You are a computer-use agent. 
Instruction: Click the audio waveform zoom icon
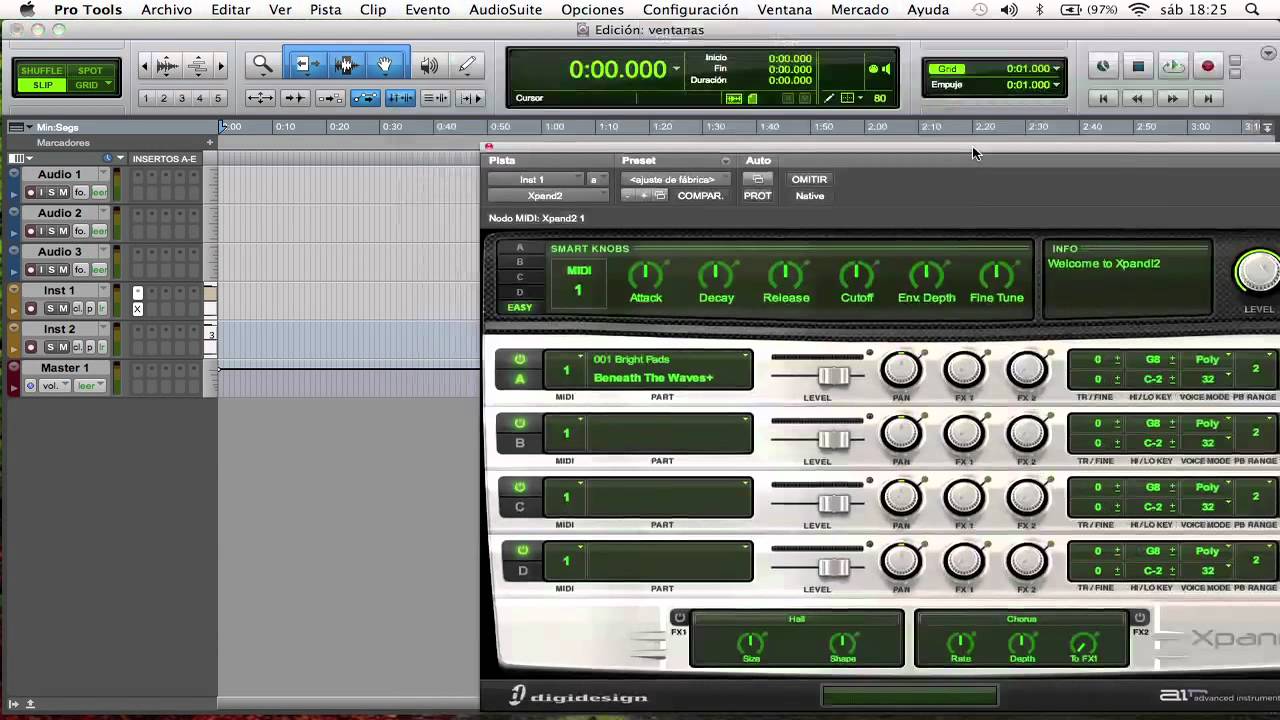point(168,67)
